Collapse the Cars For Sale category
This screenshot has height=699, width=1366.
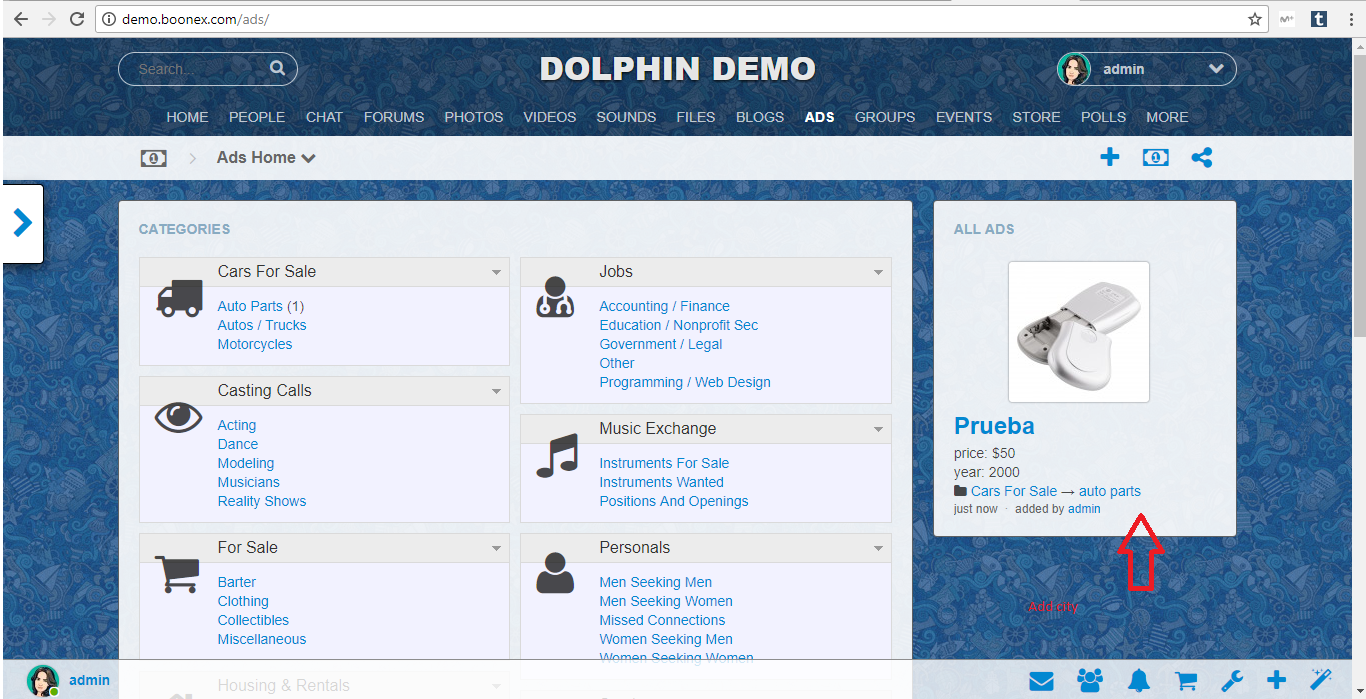point(497,272)
